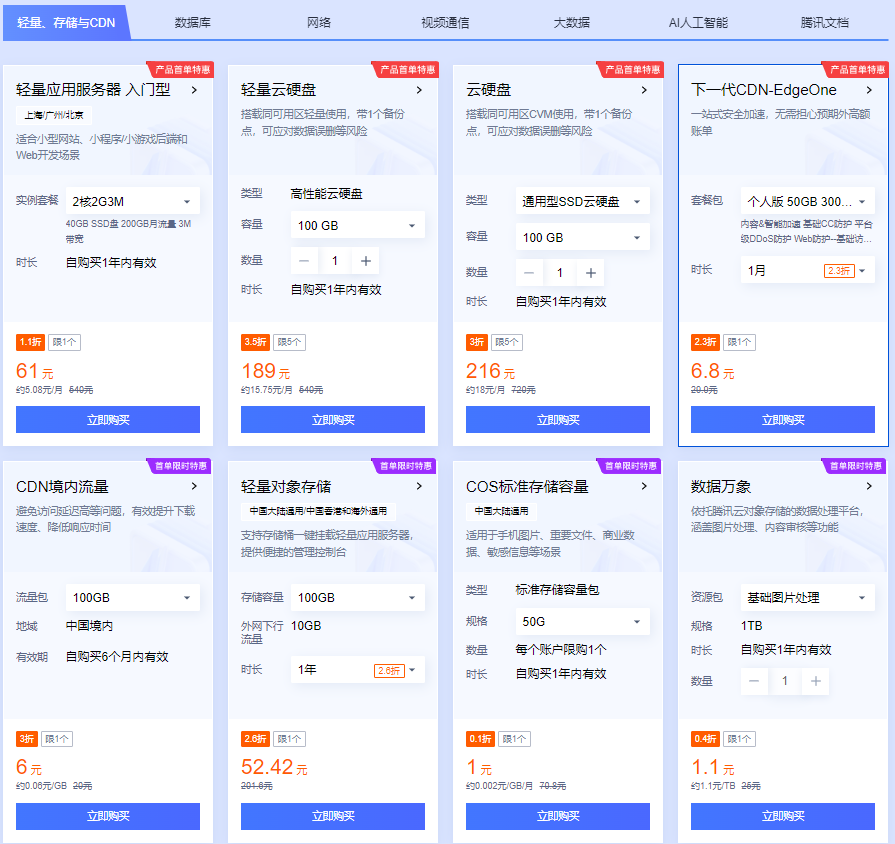Viewport: 895px width, 844px height.
Task: Decrease quantity with minus on 轻量云硬盘 card
Action: pos(304,261)
